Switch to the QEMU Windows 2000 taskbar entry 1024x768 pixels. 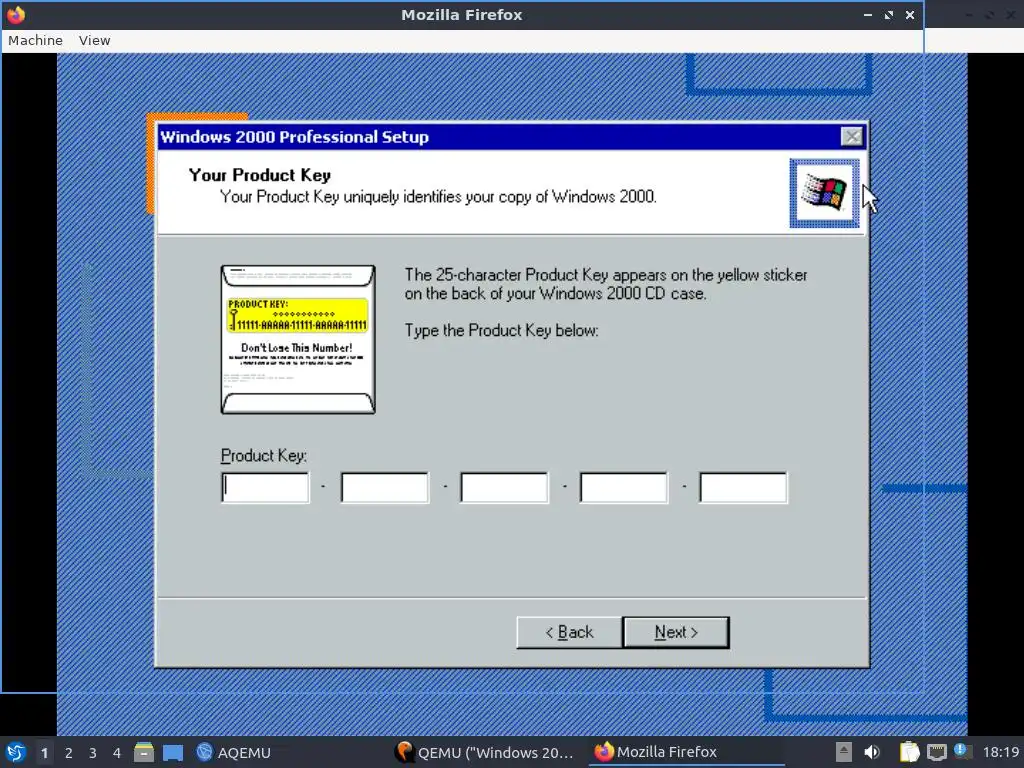click(x=485, y=752)
